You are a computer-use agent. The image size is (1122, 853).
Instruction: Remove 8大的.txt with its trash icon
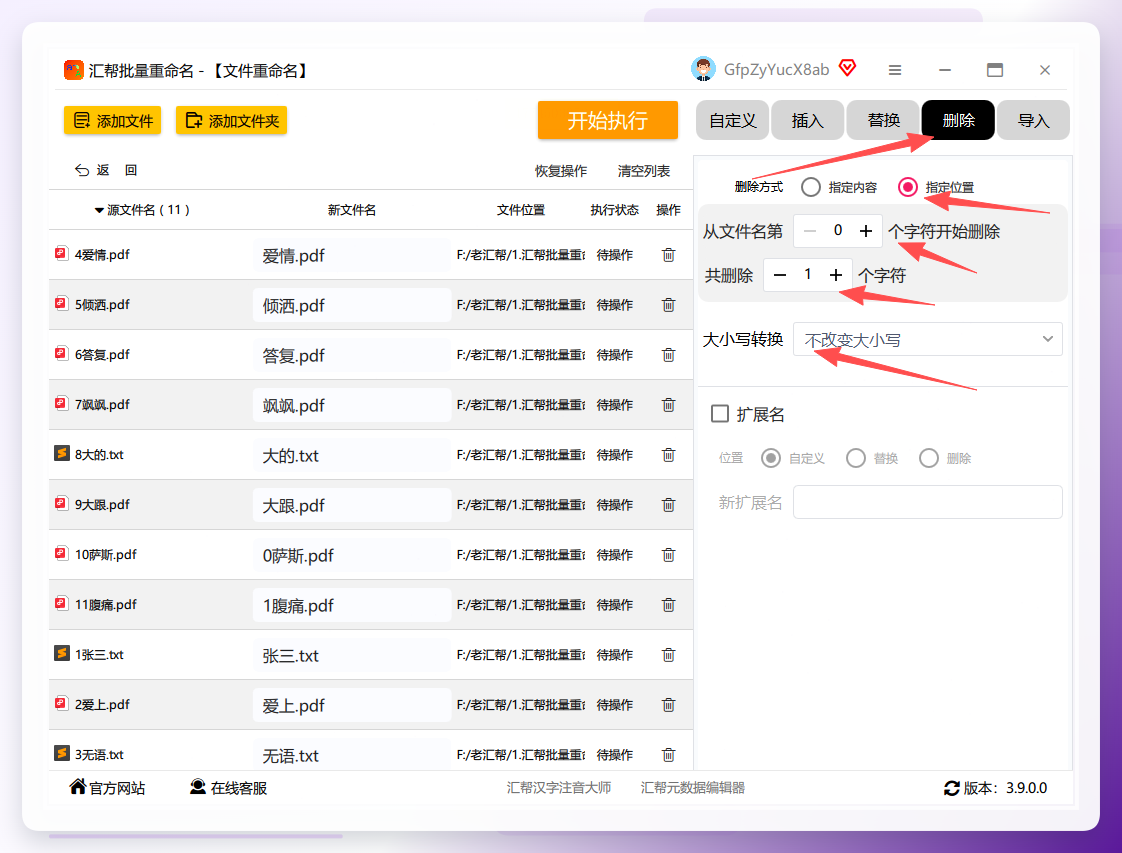668,455
